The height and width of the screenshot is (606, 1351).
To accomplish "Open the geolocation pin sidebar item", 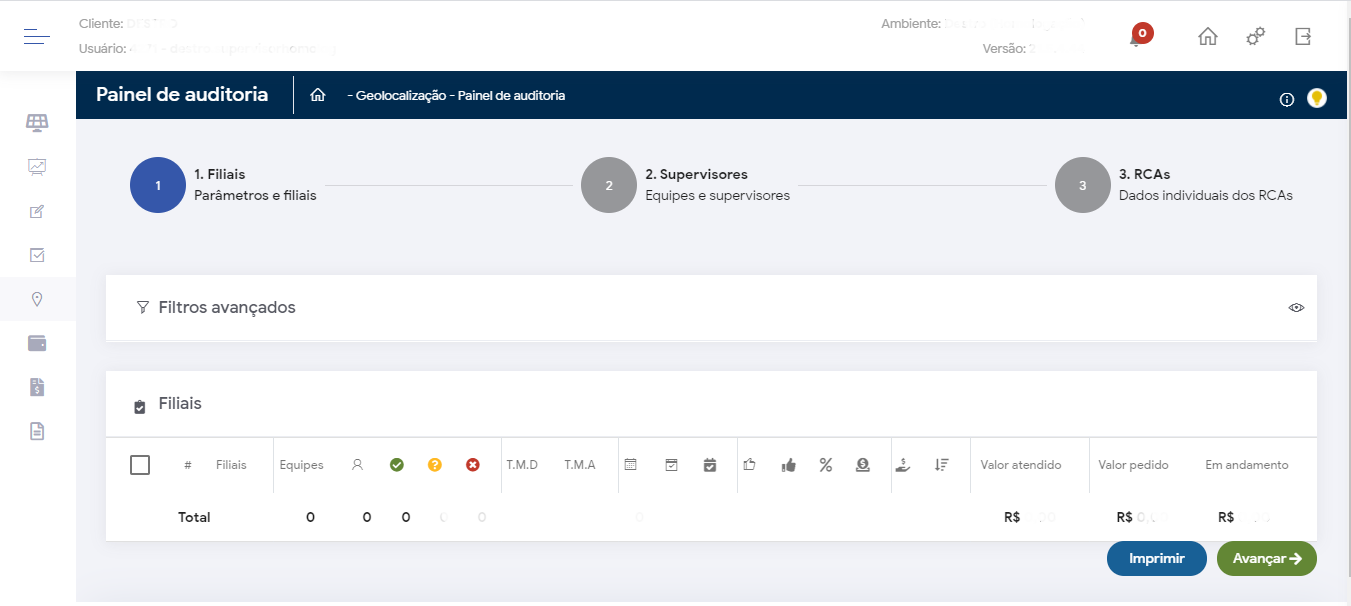I will pos(37,299).
